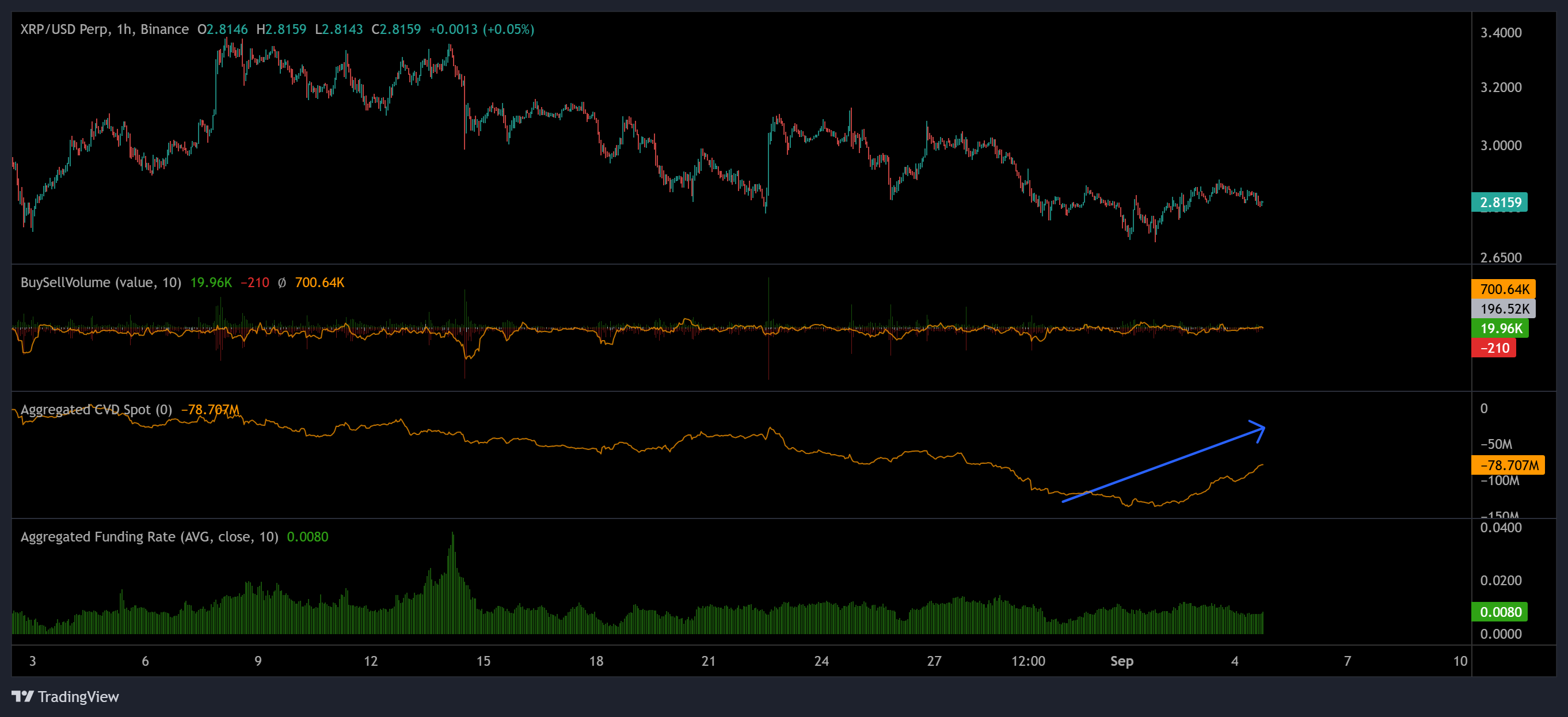1568x717 pixels.
Task: Click the 12:00 timestamp on time axis
Action: (x=1029, y=662)
